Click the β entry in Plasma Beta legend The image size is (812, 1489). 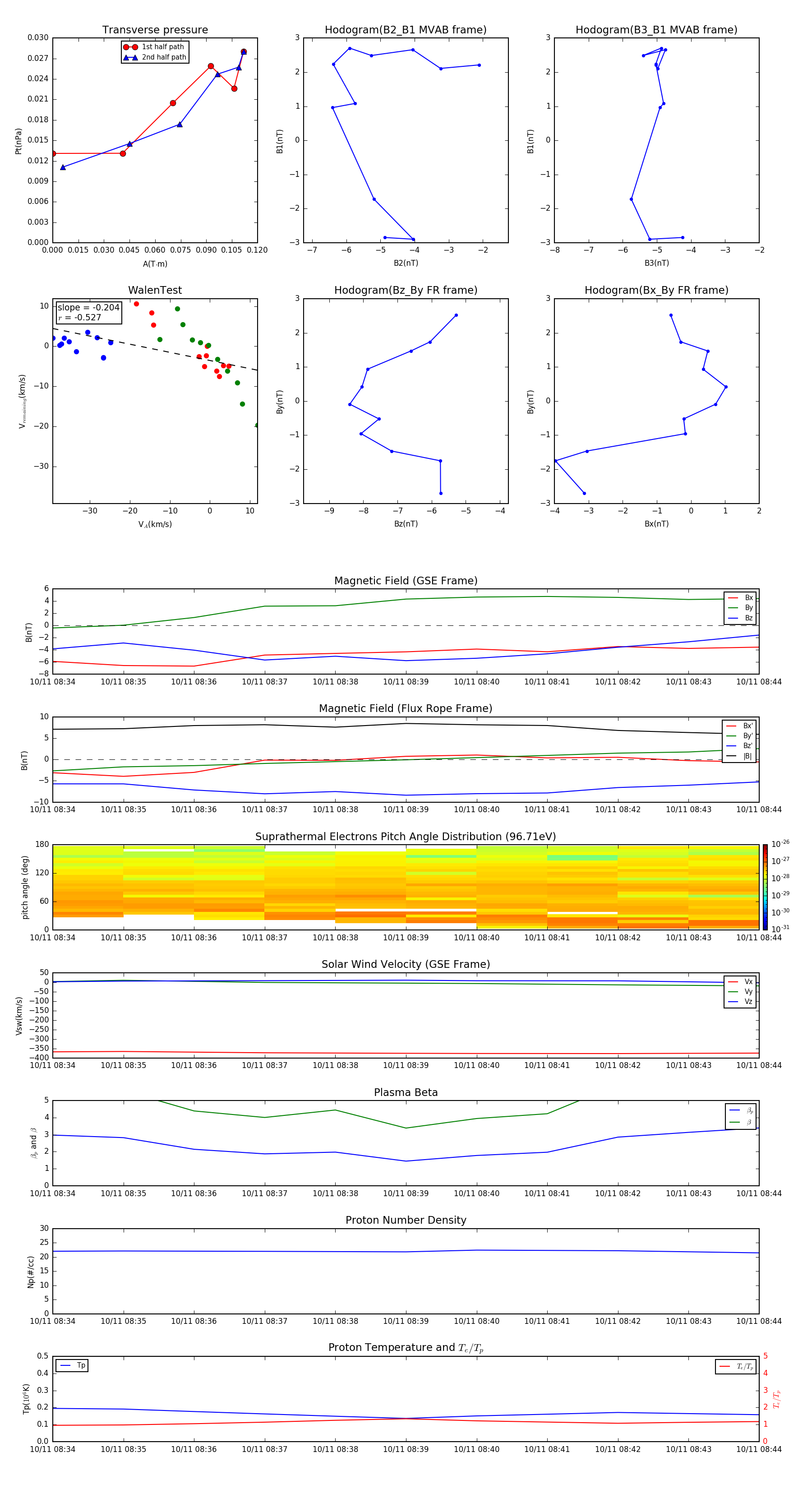coord(741,1122)
